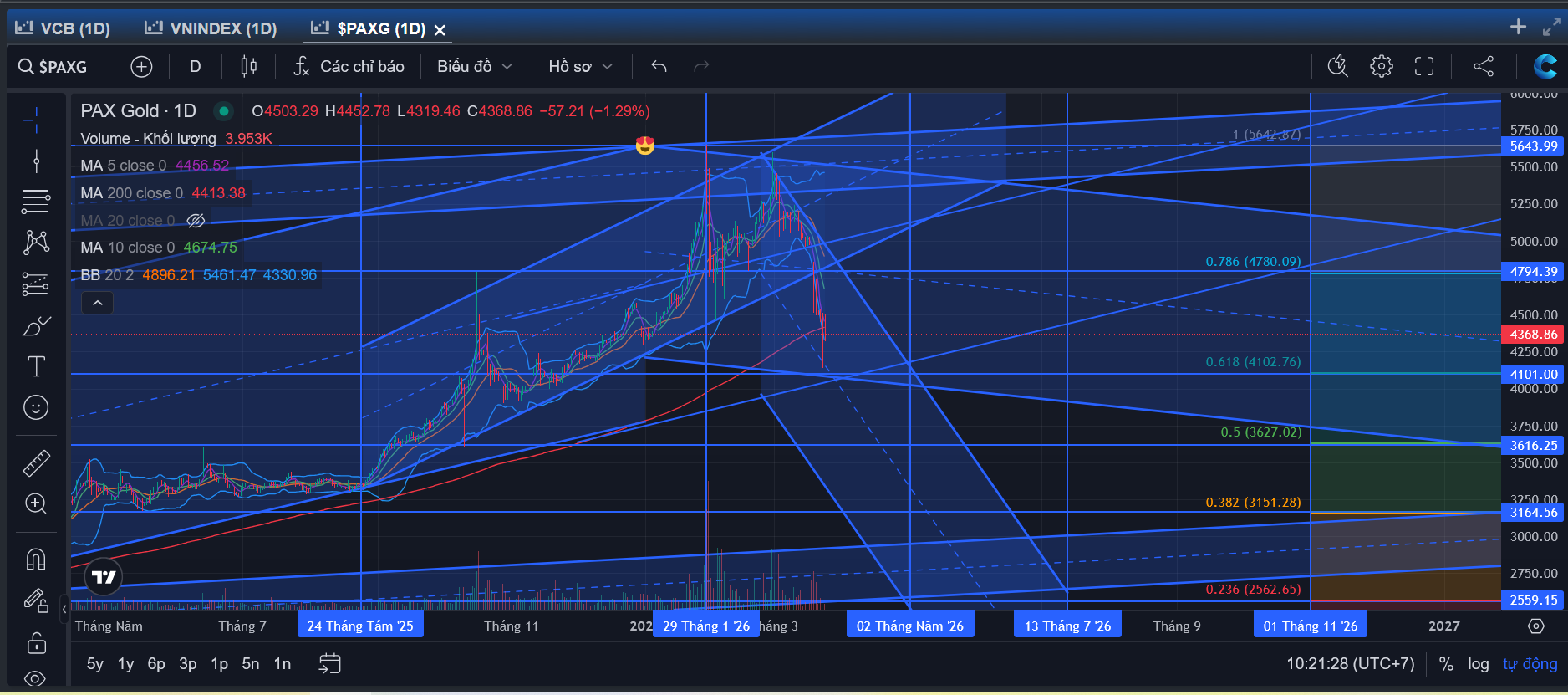Select the ruler measure tool

pyautogui.click(x=36, y=462)
